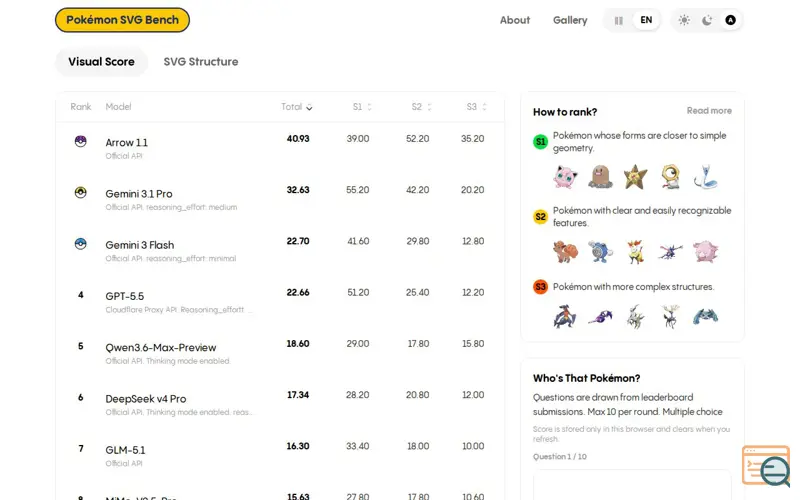Open the Qwen3.6-Max-Preview model row
800x500 pixels.
280,353
